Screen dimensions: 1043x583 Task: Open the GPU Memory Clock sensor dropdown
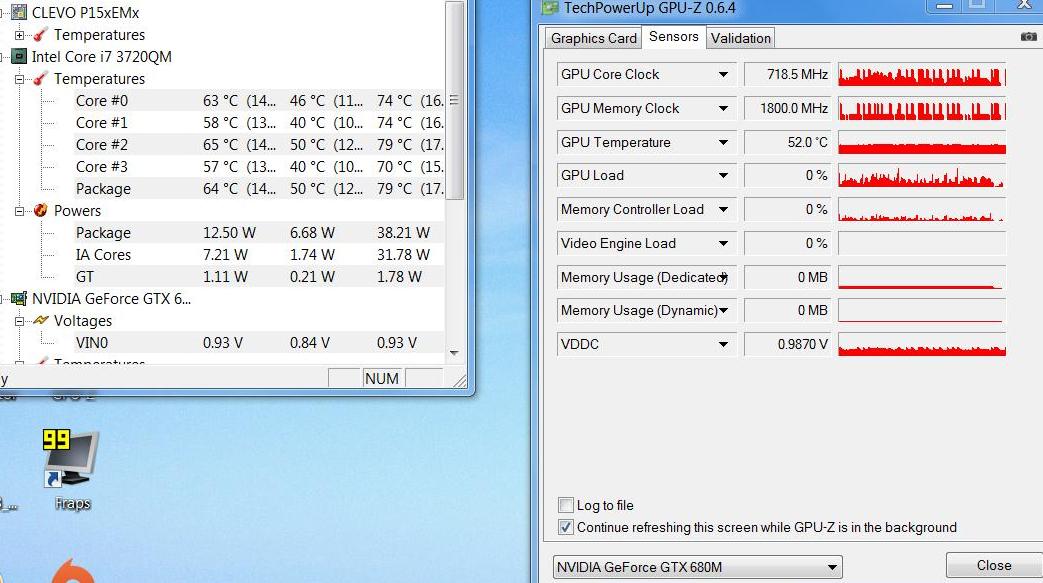coord(723,108)
